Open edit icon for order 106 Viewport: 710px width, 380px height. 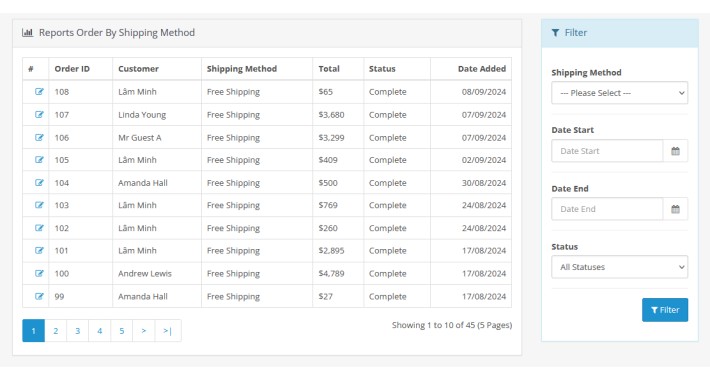click(39, 137)
